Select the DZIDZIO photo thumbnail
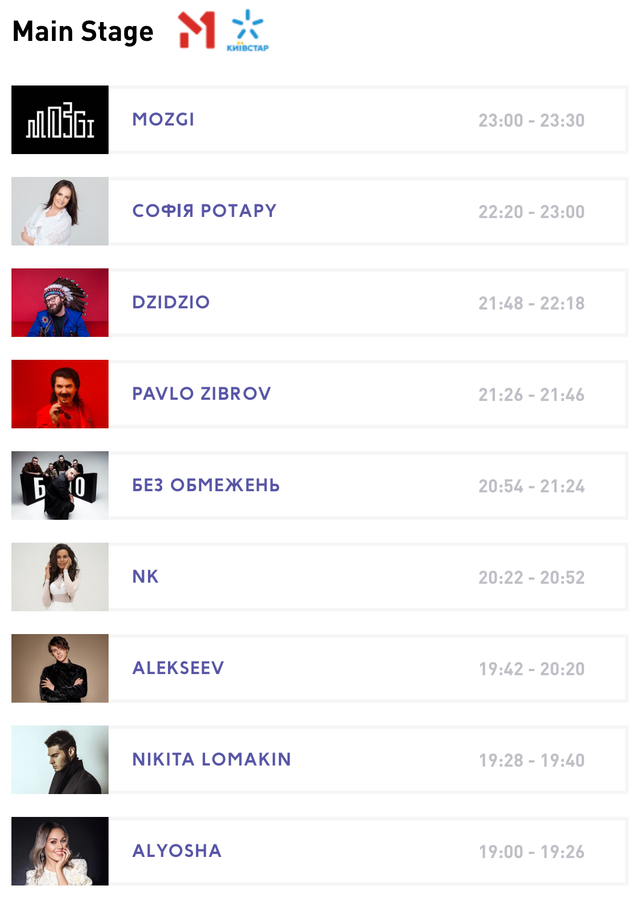This screenshot has width=640, height=899. pyautogui.click(x=60, y=303)
